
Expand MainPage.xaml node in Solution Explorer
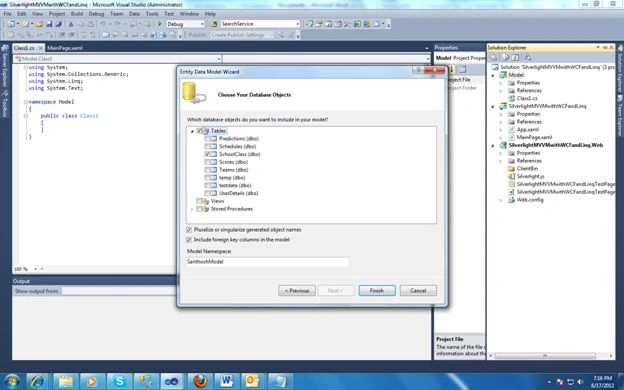click(x=501, y=137)
